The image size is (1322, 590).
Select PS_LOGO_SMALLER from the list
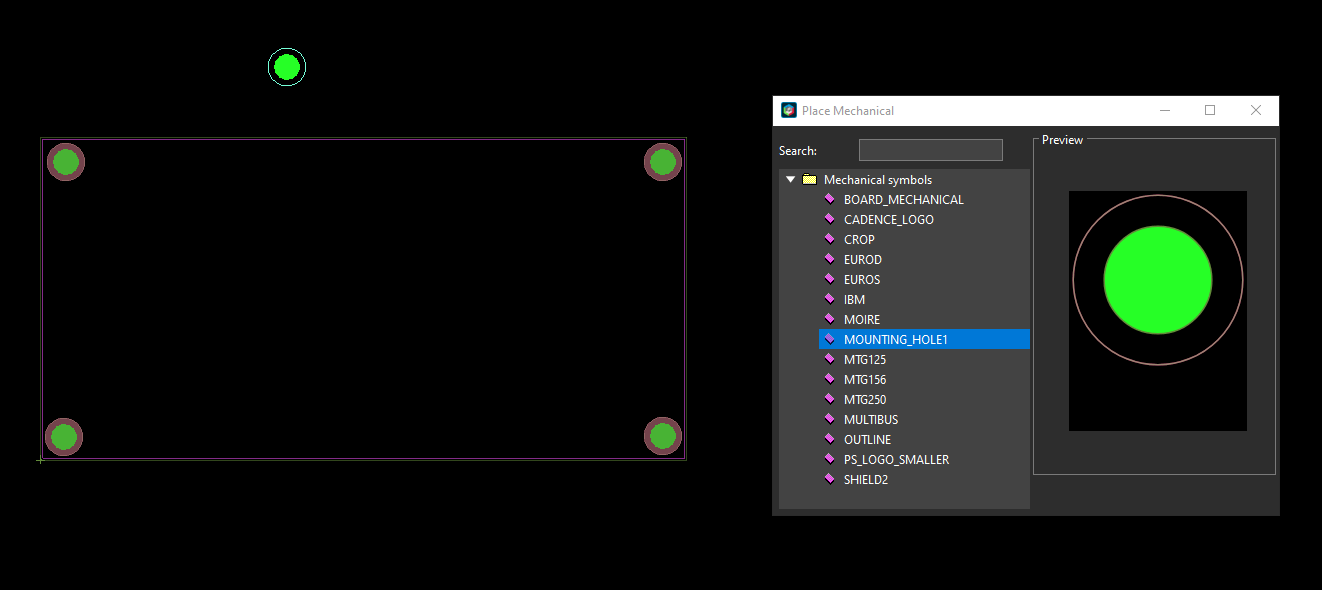896,459
